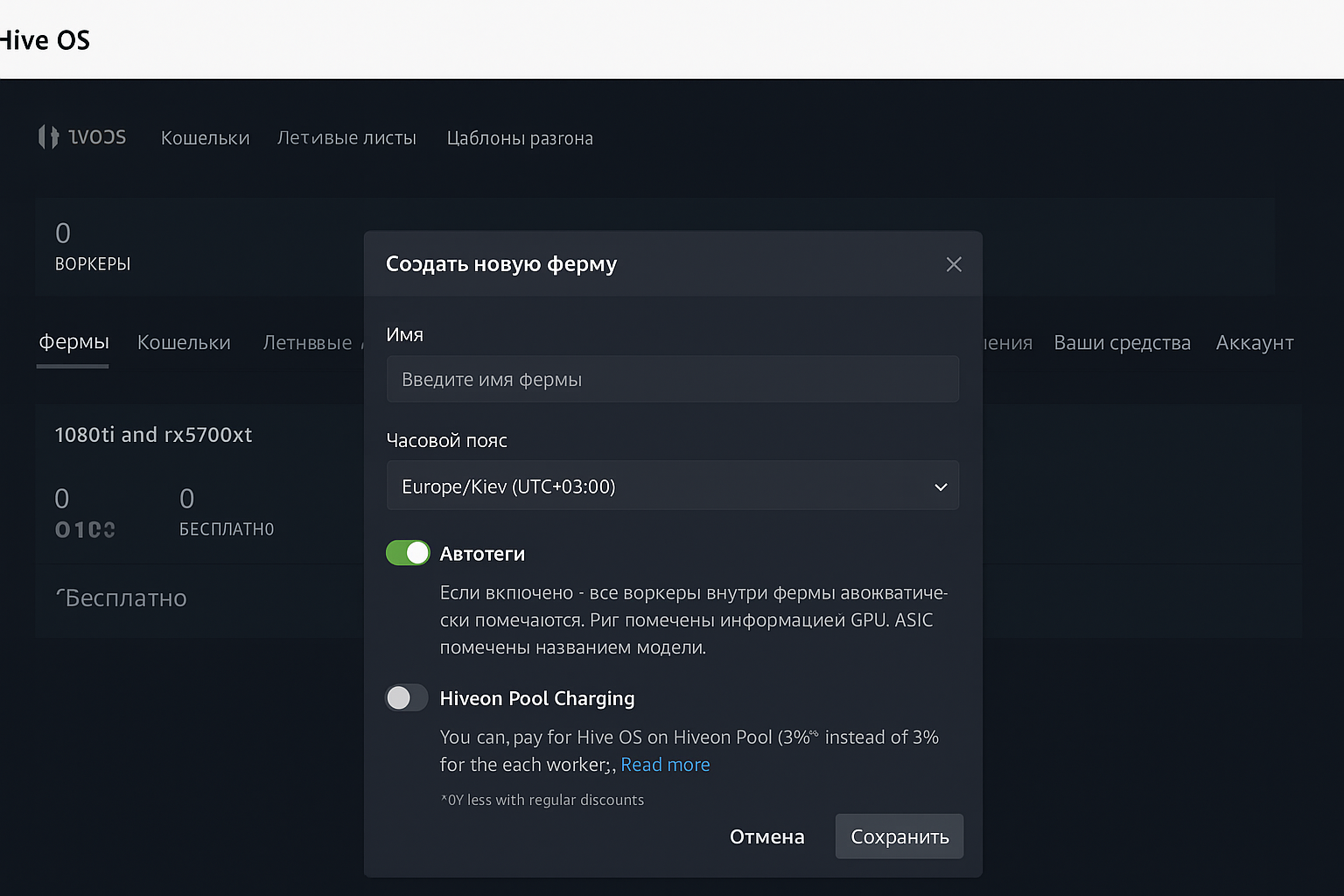Open Кошельки in the top navigation bar
1344x896 pixels.
(206, 138)
